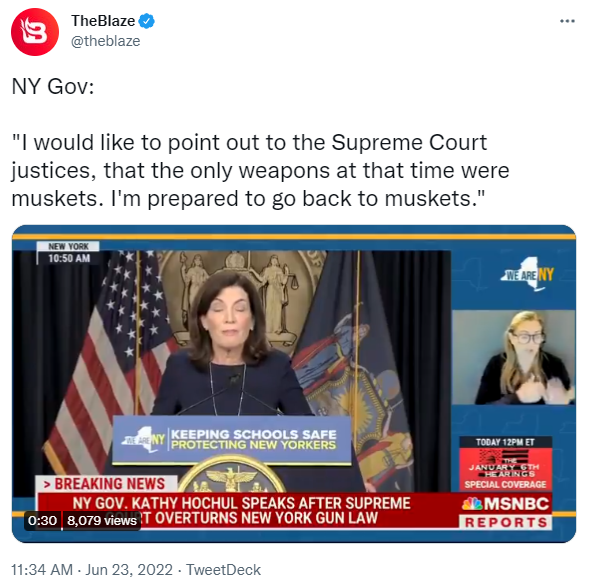Visit the @theblaze handle

click(106, 41)
